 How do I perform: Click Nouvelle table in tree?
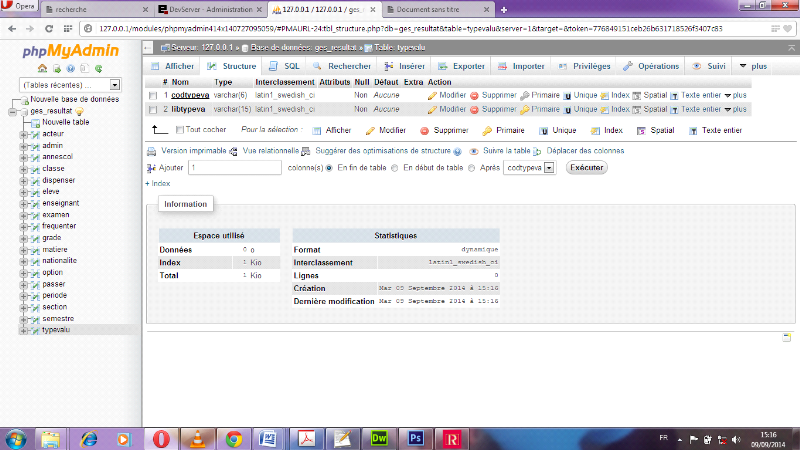point(65,122)
